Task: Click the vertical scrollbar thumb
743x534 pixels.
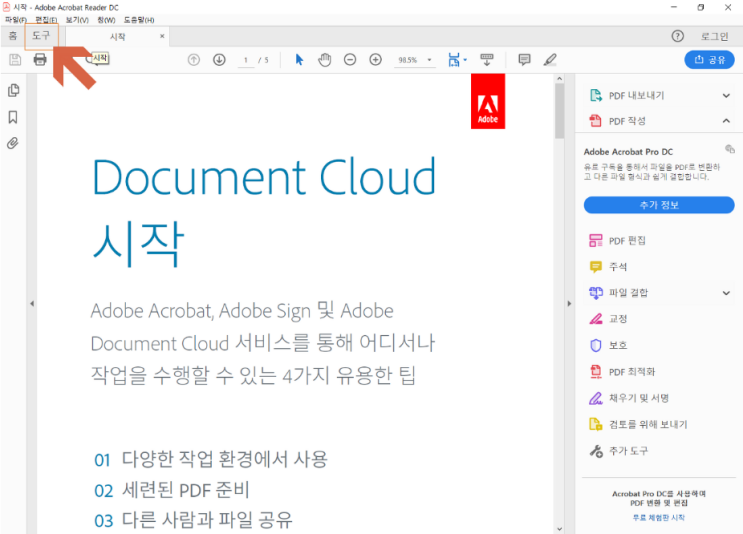Action: coord(559,111)
